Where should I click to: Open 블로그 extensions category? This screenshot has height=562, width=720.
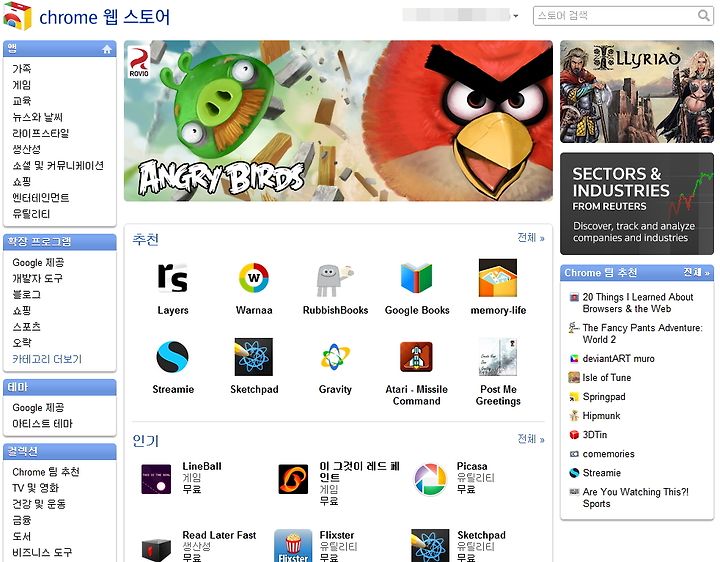click(27, 294)
